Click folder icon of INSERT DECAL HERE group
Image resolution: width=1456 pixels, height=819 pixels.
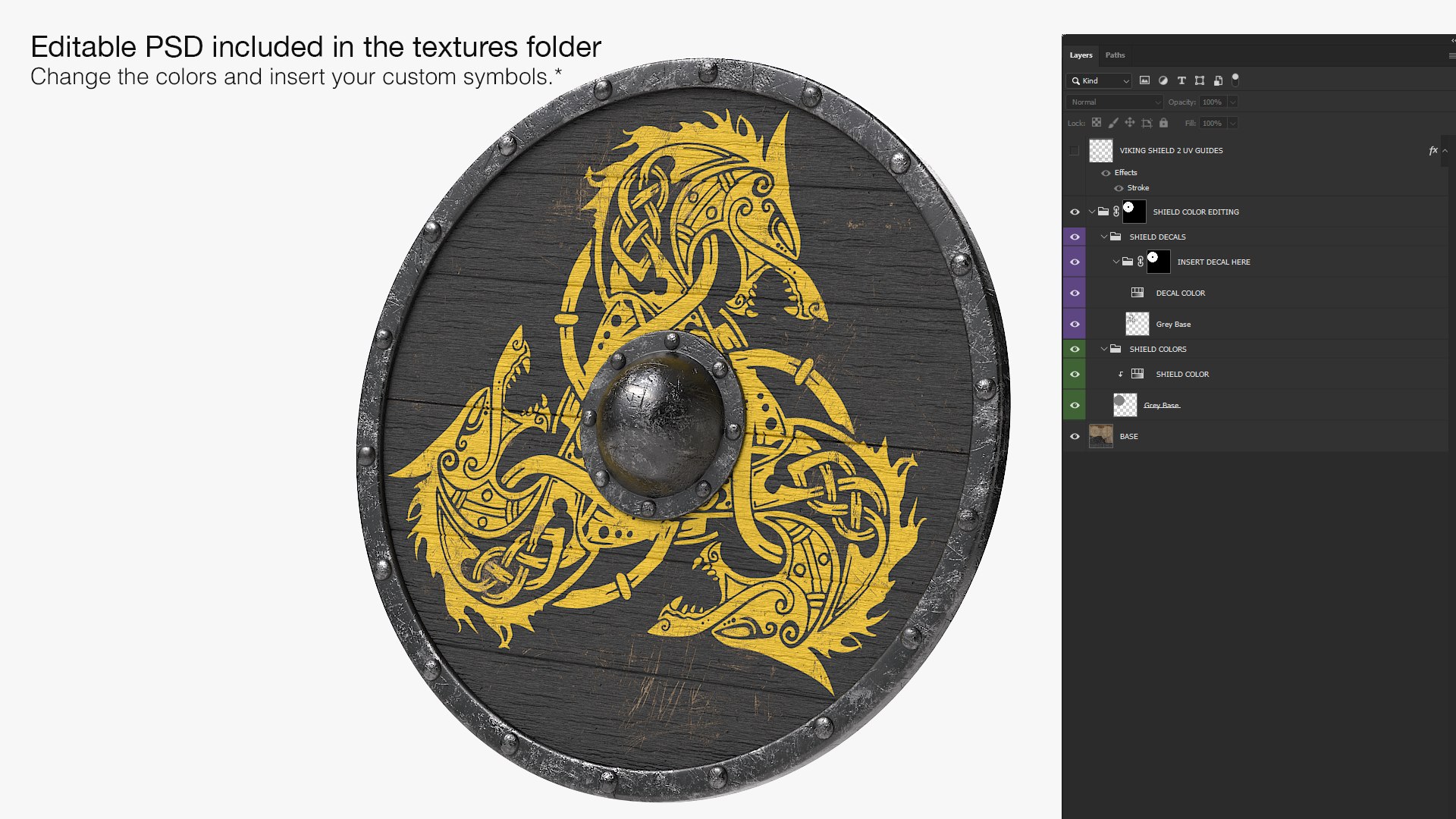[x=1128, y=262]
